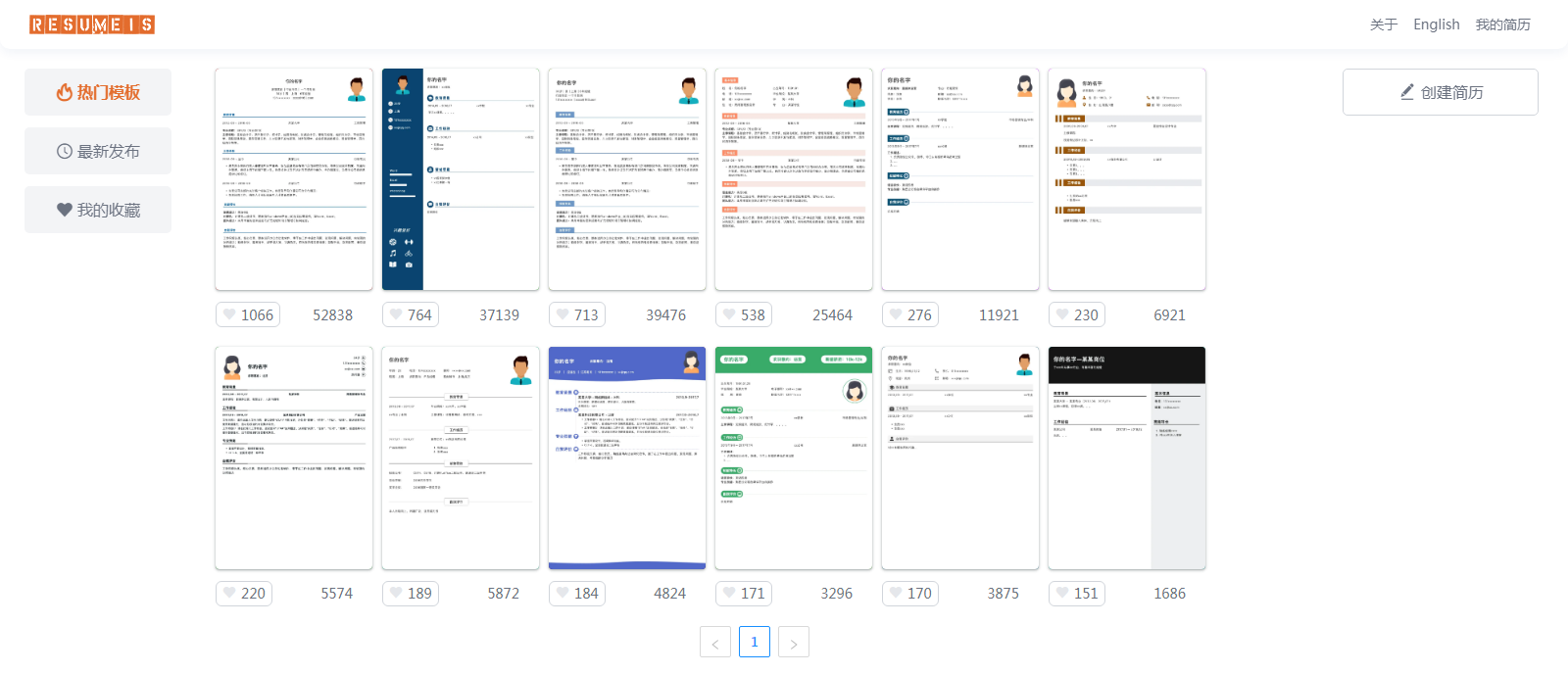Screen dimensions: 1568x674
Task: Go to next page arrow
Action: [793, 643]
